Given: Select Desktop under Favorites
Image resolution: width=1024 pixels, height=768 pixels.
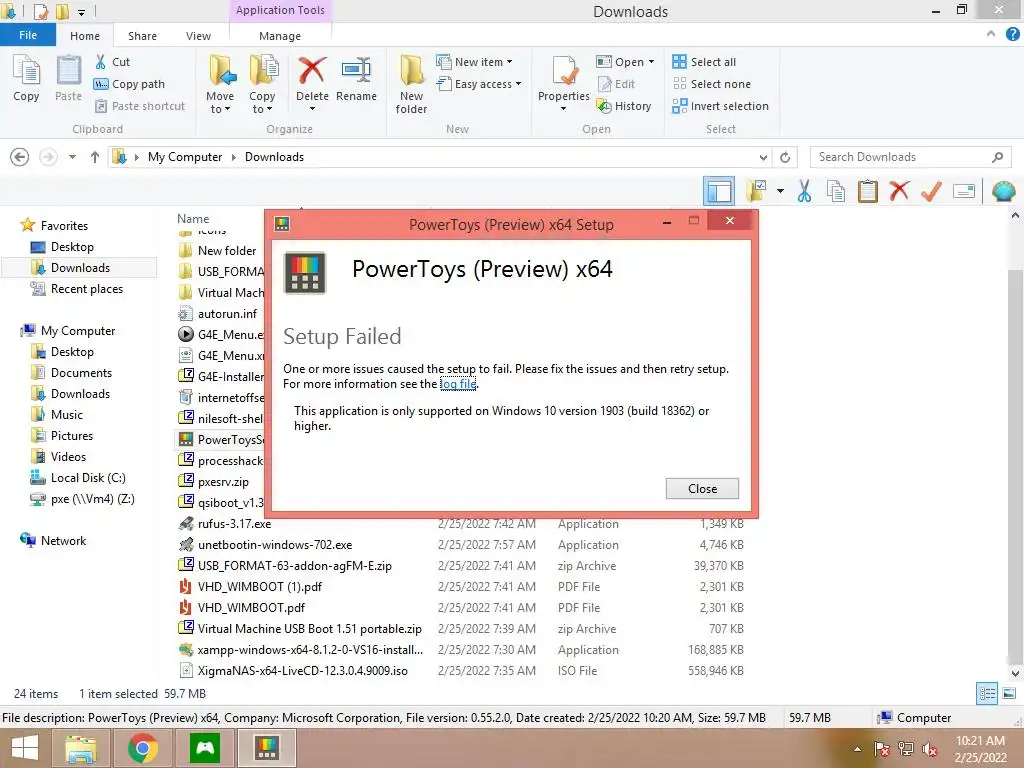Looking at the screenshot, I should 72,247.
